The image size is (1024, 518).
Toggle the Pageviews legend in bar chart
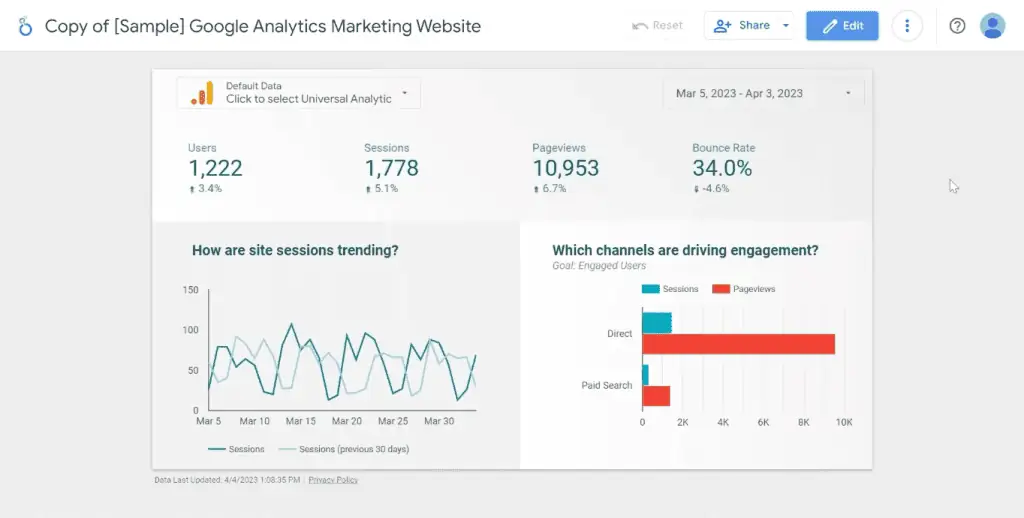coord(743,289)
